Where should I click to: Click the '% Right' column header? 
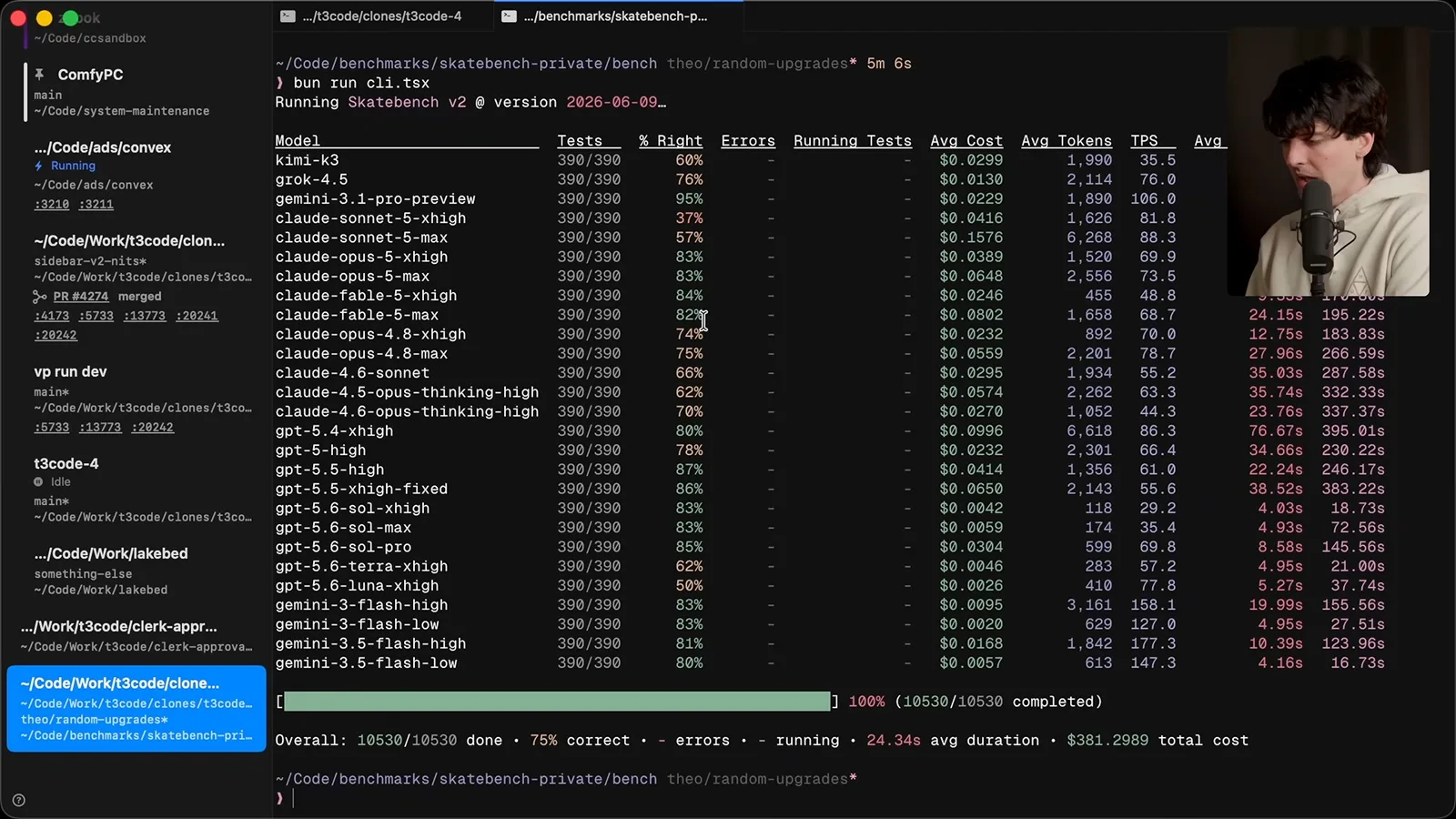(x=671, y=141)
